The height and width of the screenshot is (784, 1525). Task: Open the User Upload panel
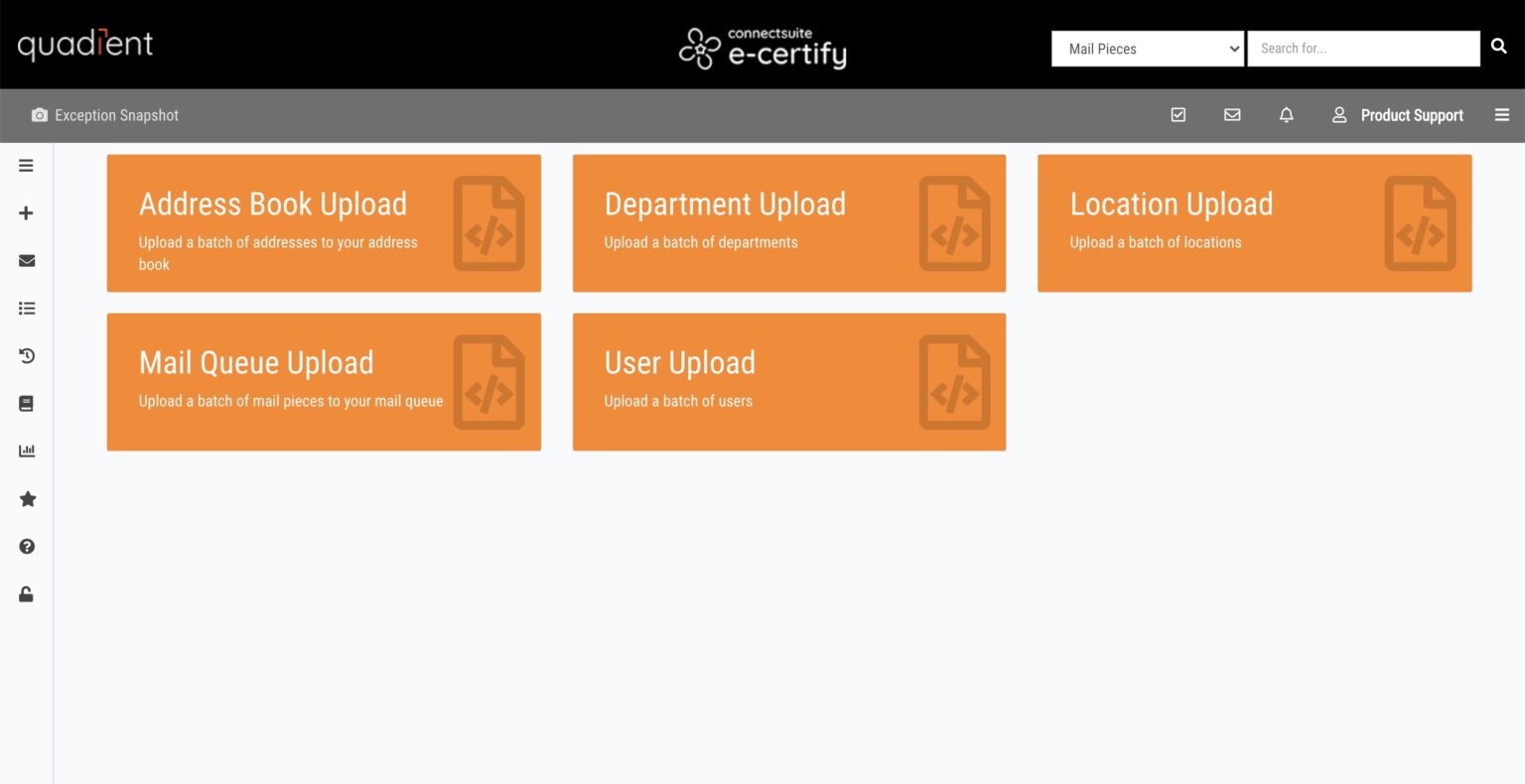click(789, 381)
